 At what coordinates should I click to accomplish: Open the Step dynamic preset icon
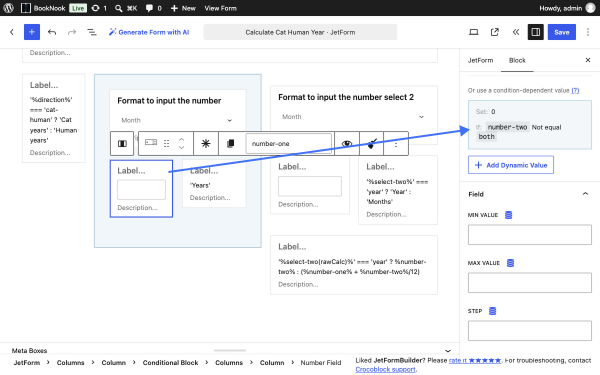pyautogui.click(x=492, y=311)
